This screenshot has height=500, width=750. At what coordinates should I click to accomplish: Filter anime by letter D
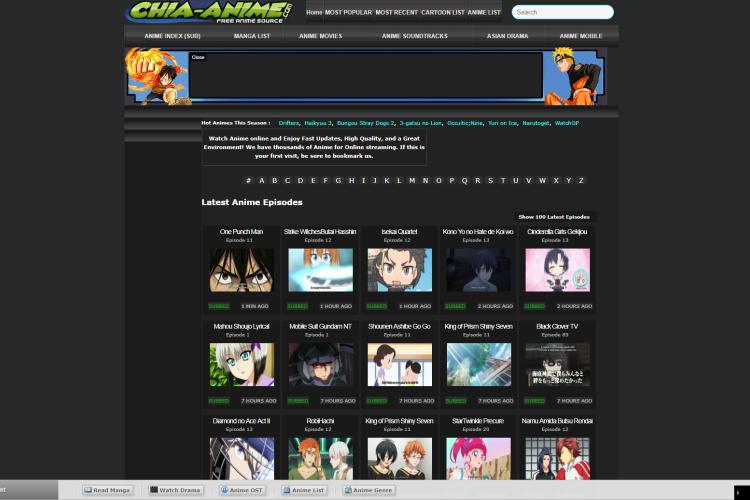pyautogui.click(x=300, y=181)
